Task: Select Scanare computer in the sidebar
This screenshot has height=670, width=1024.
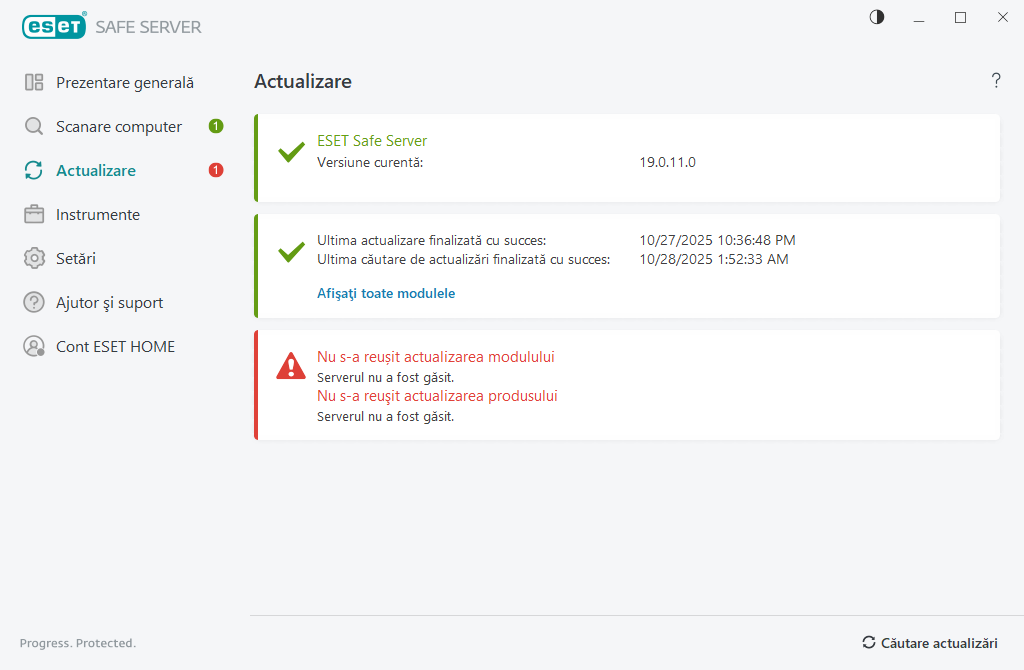Action: (x=119, y=127)
